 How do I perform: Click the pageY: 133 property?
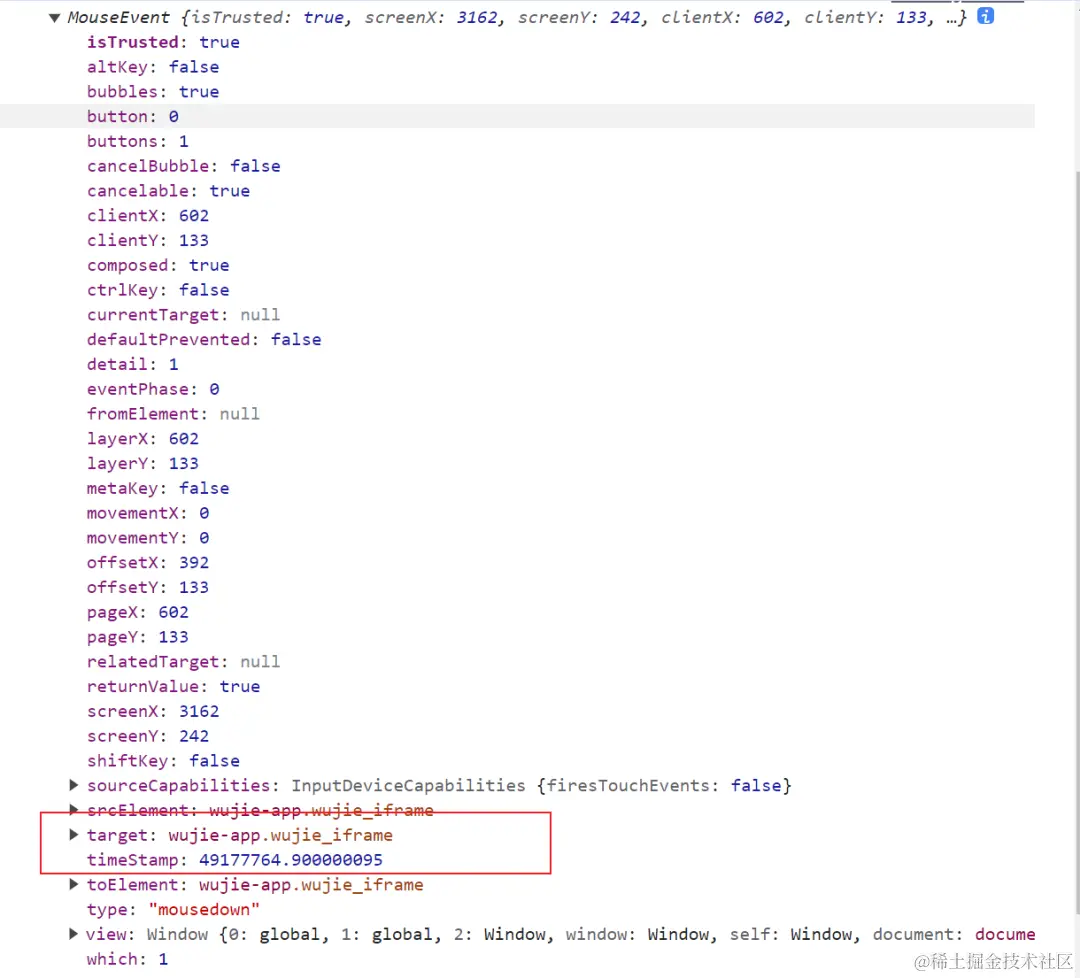pyautogui.click(x=138, y=637)
